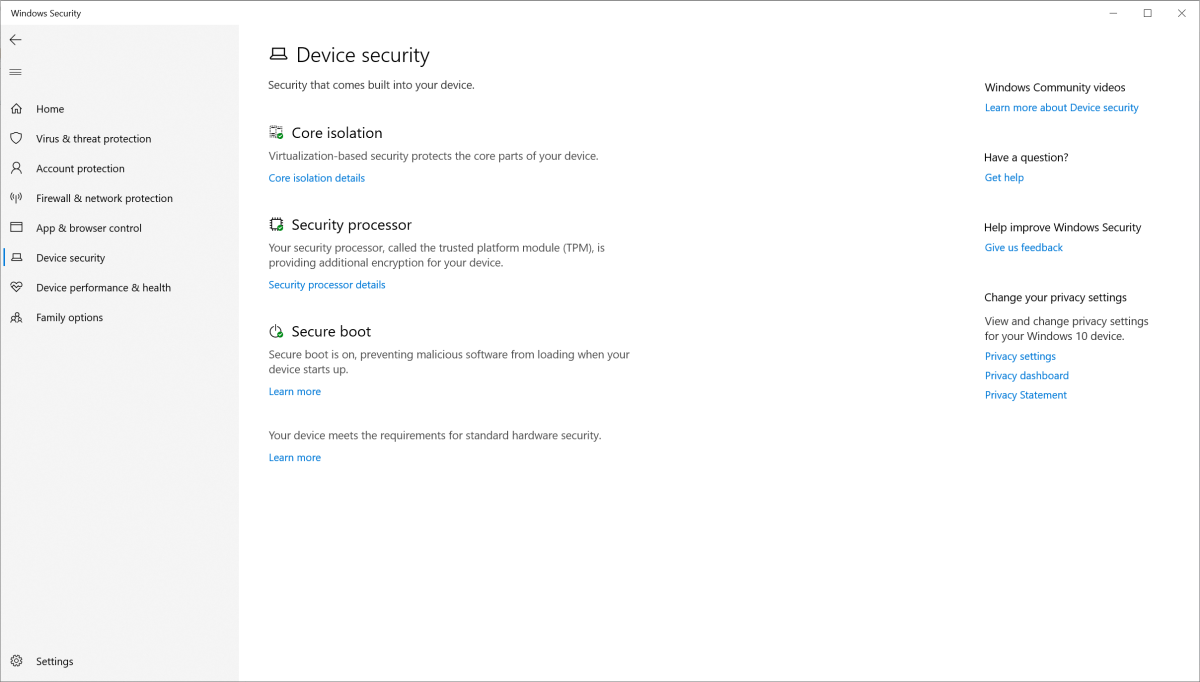Click the Core isolation processor icon
Viewport: 1200px width, 682px height.
[x=276, y=131]
